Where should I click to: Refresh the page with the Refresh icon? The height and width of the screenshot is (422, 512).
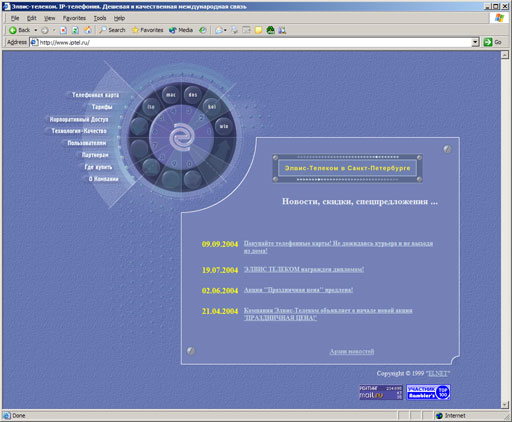[75, 30]
